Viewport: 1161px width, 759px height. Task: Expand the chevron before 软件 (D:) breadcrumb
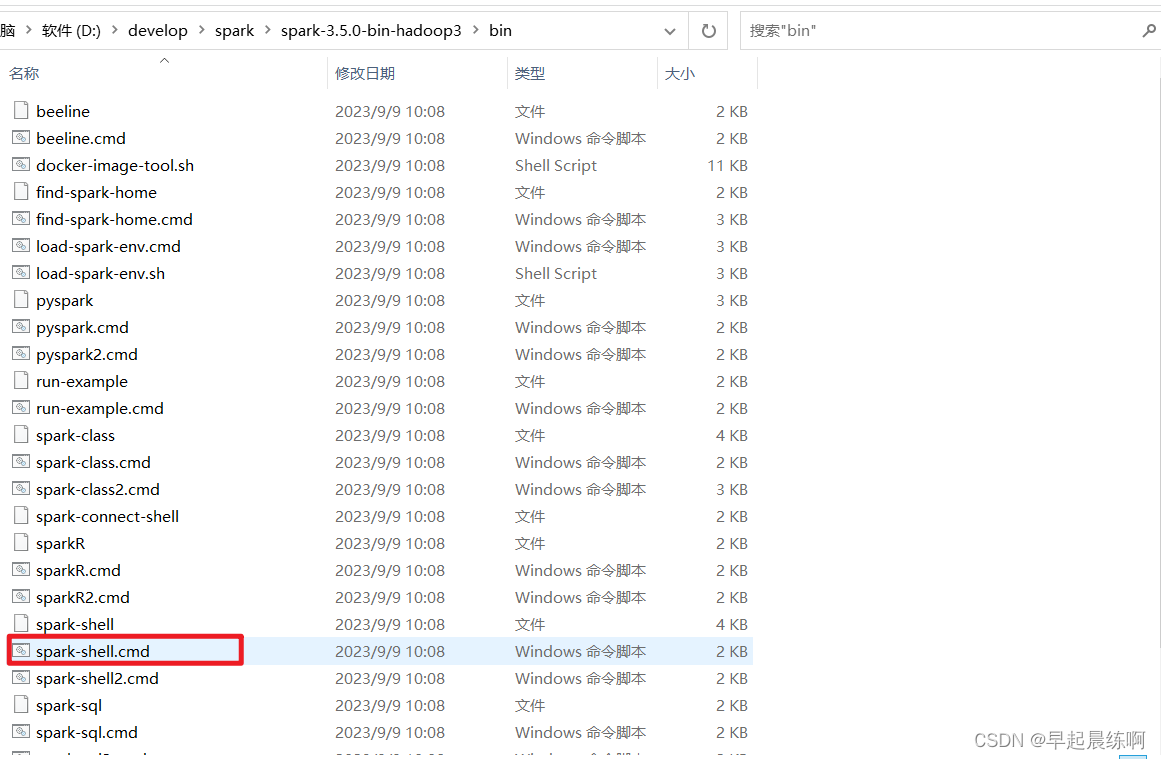[x=28, y=30]
